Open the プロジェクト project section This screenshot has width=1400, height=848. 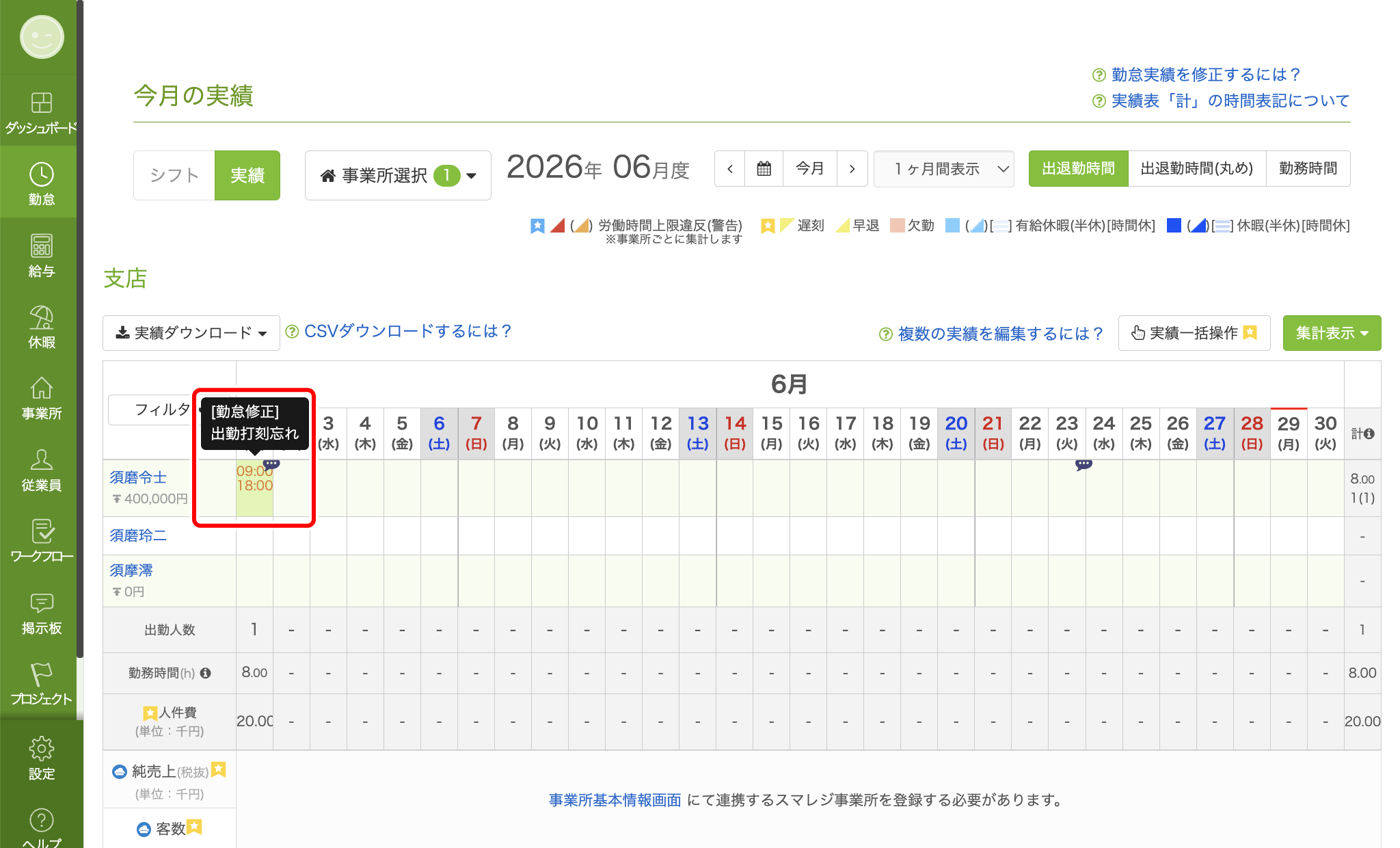coord(42,684)
